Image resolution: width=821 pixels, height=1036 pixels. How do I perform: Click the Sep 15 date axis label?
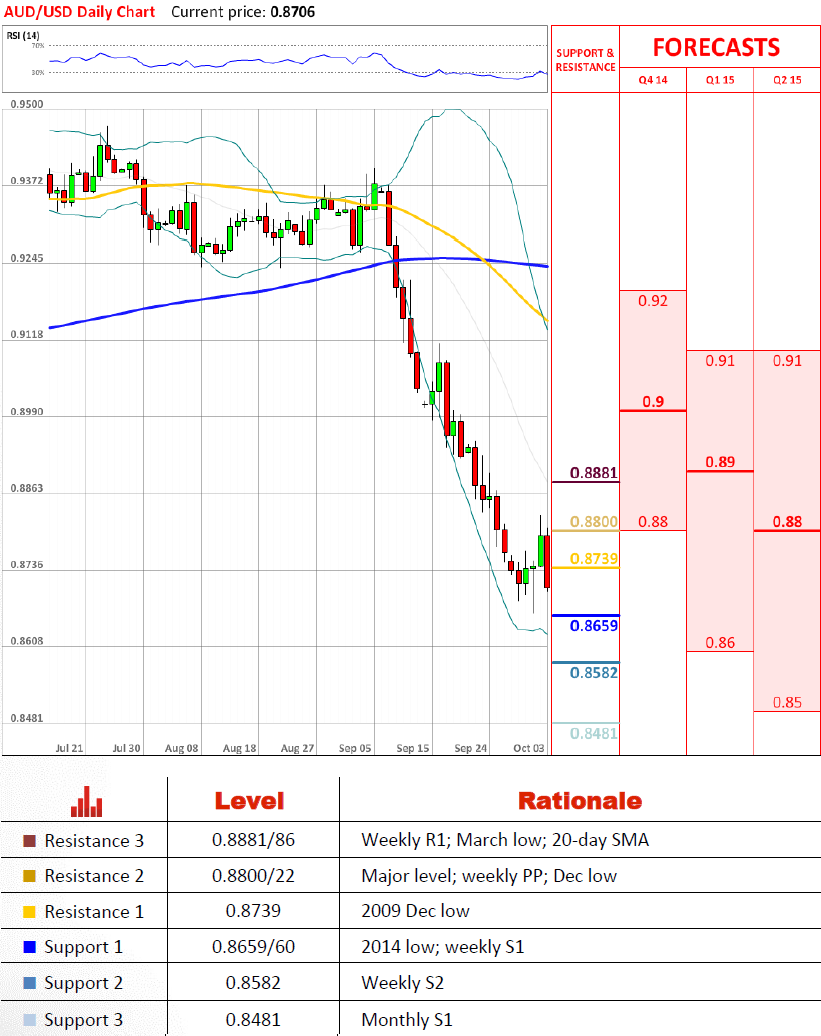click(413, 748)
